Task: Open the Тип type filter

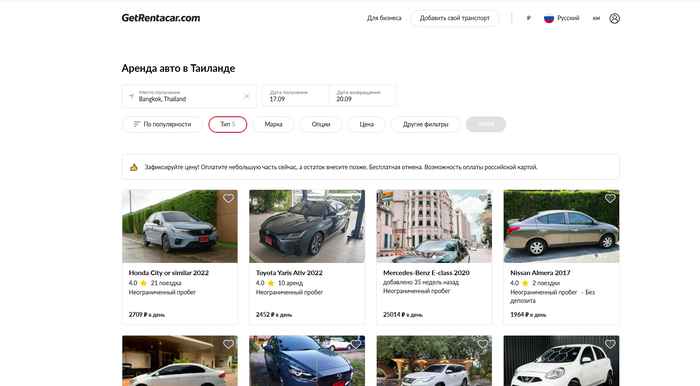Action: pyautogui.click(x=228, y=124)
